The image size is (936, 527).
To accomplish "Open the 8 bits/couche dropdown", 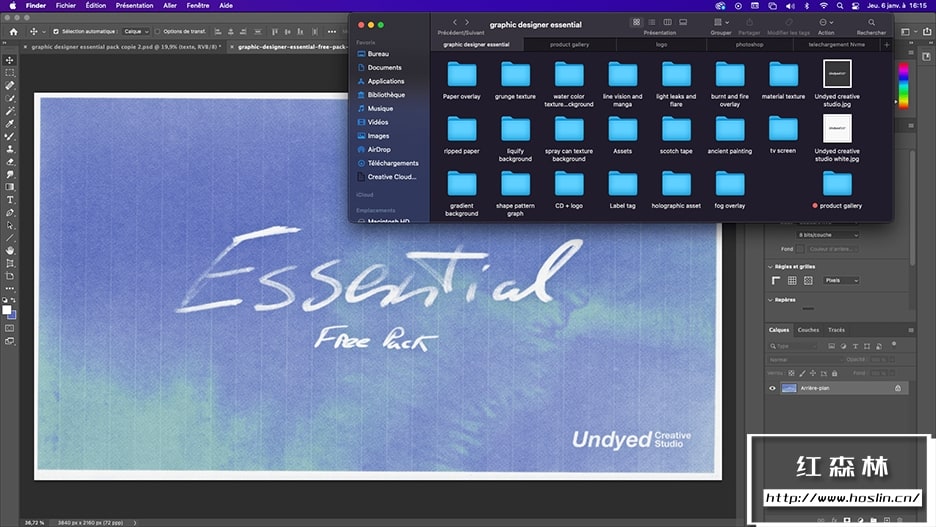I will pos(827,235).
